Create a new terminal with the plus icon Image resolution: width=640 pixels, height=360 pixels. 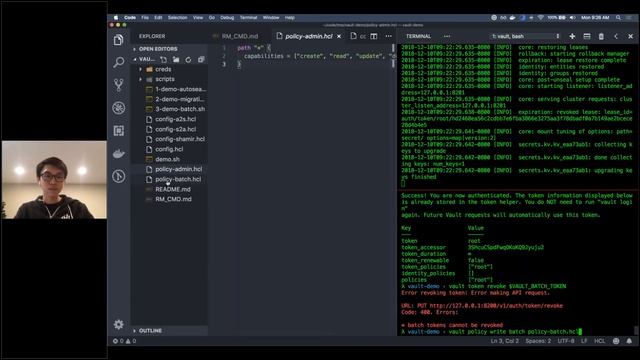[572, 36]
